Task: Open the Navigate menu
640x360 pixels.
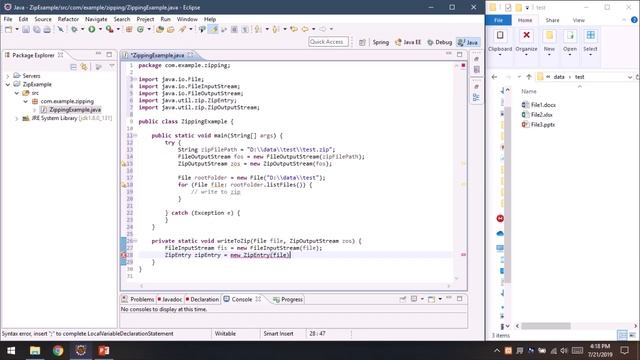Action: click(96, 19)
